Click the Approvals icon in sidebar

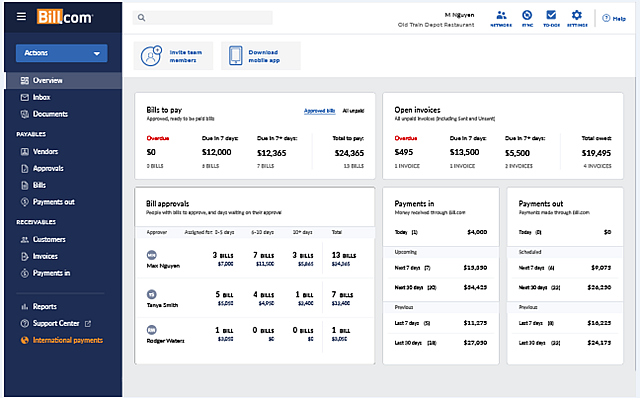[25, 168]
